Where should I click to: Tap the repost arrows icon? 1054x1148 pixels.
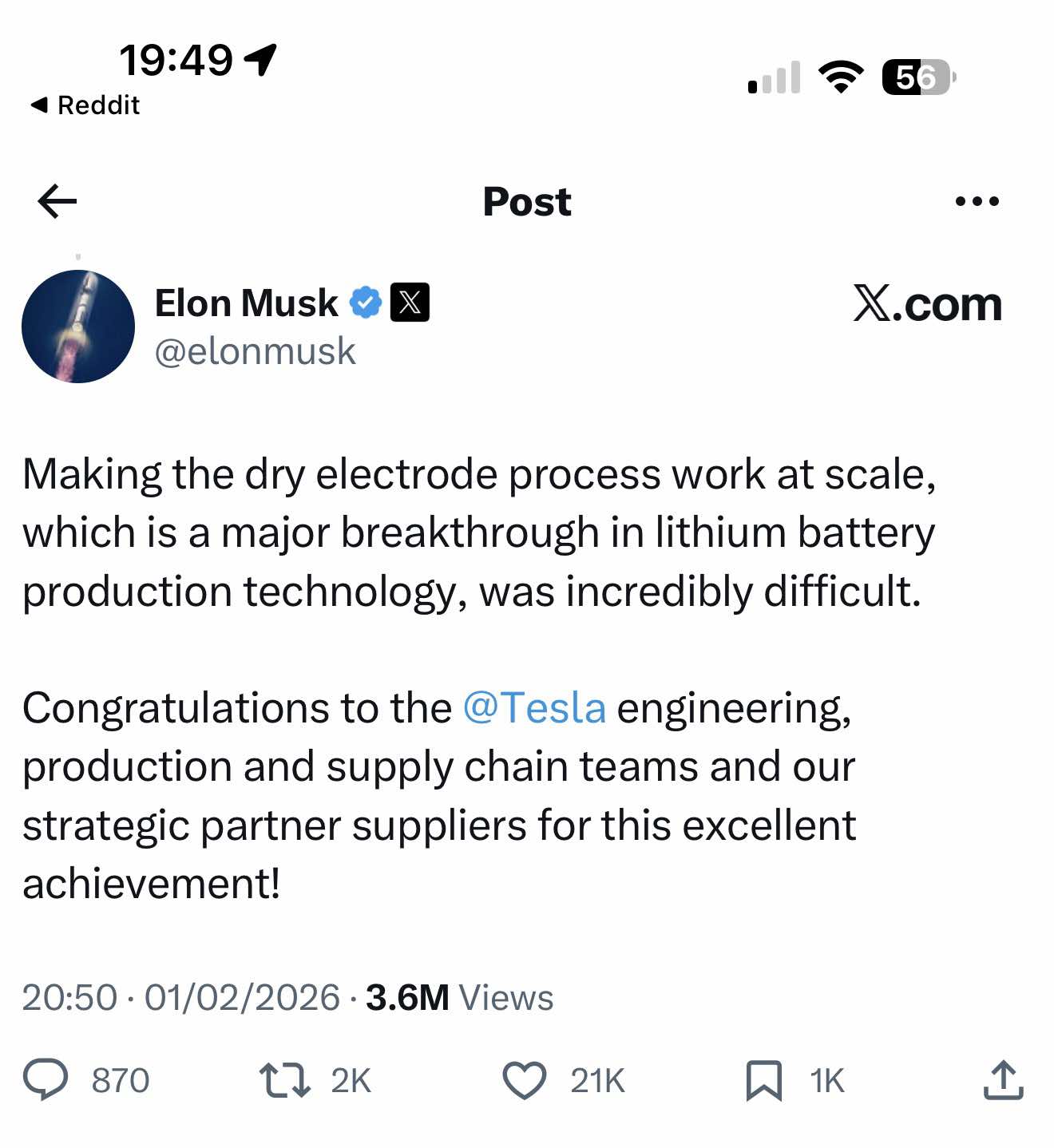coord(285,1080)
